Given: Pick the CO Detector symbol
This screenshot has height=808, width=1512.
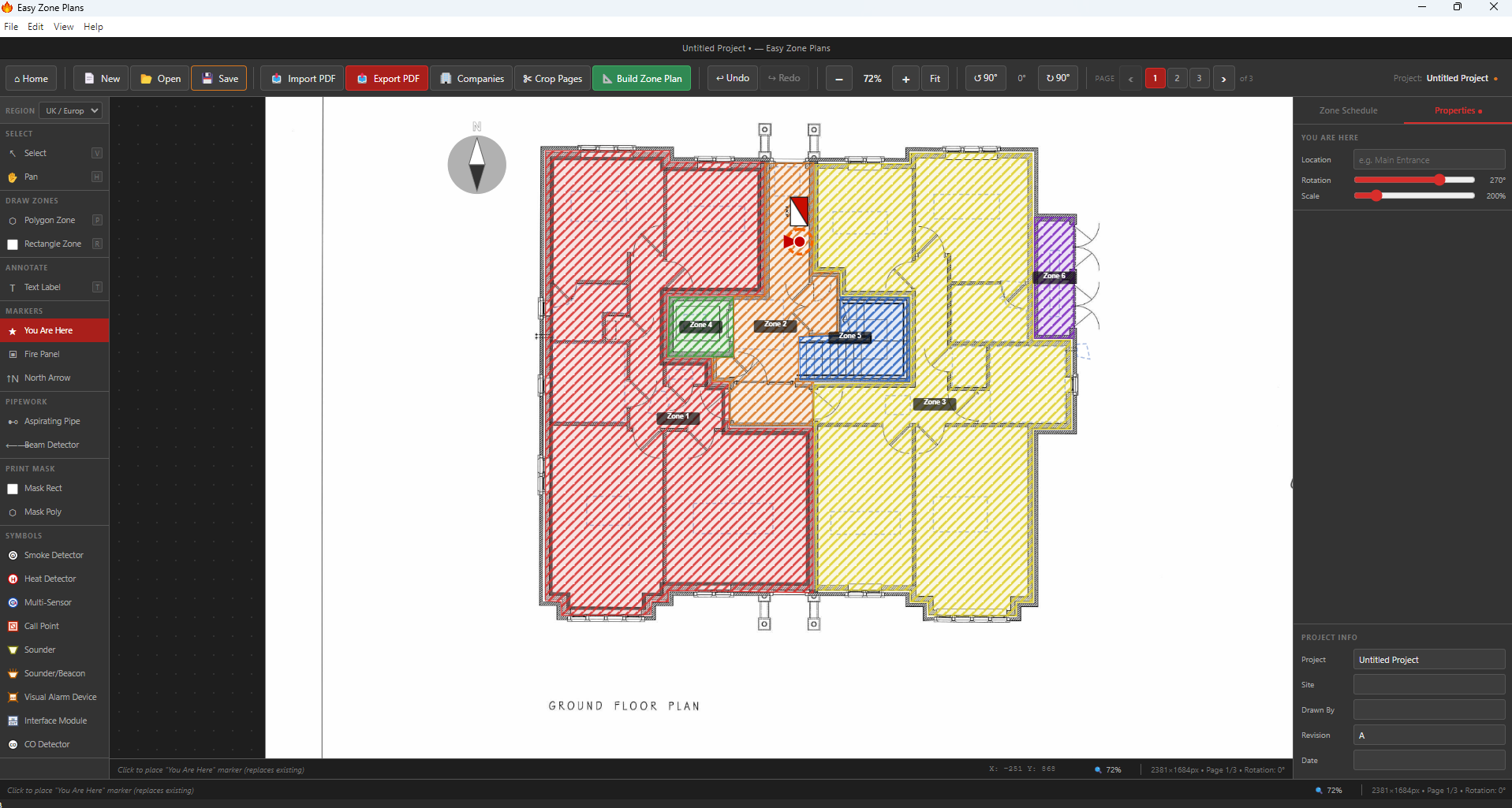Looking at the screenshot, I should pos(54,744).
